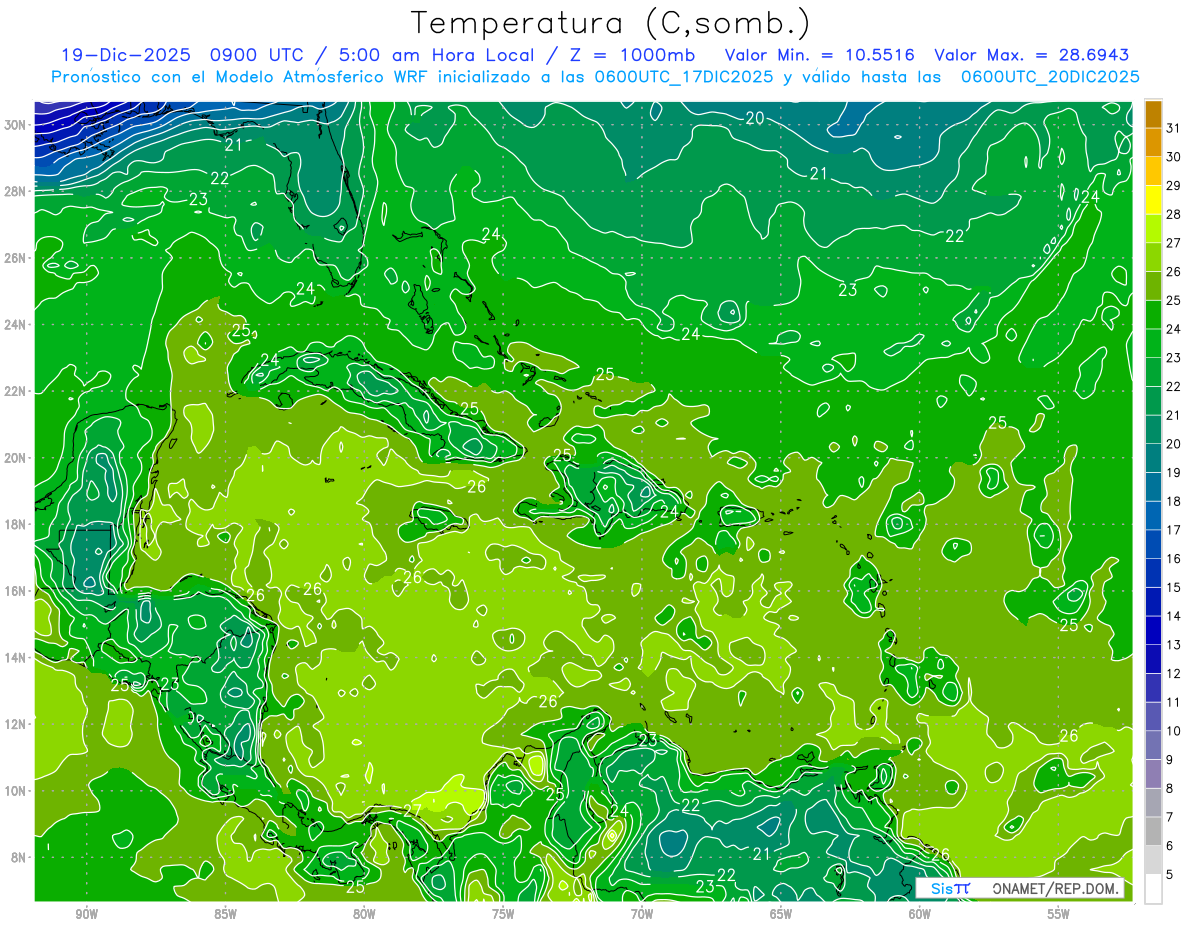Click color bar value 5

click(1170, 875)
